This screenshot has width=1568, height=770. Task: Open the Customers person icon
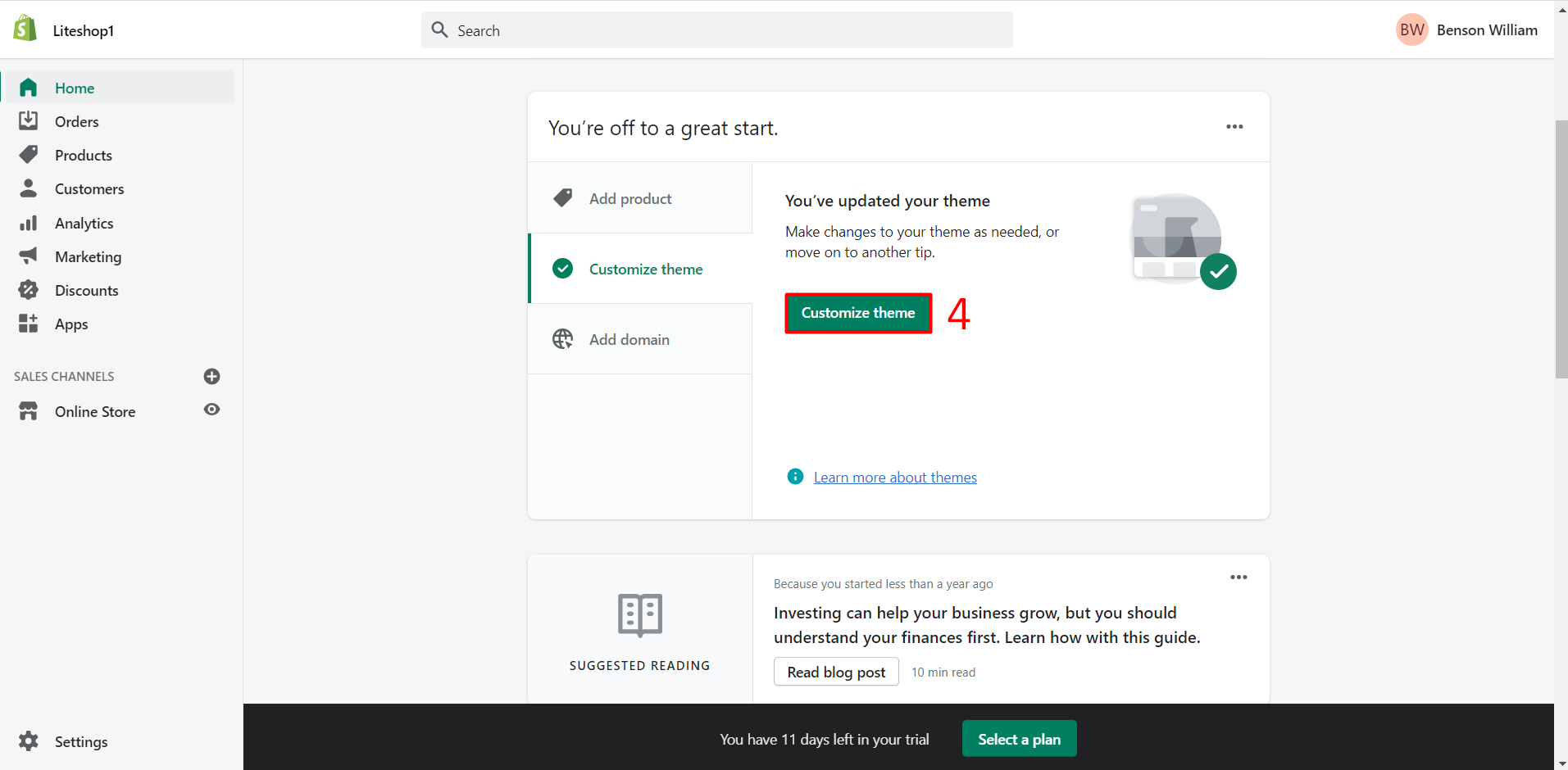(x=29, y=188)
